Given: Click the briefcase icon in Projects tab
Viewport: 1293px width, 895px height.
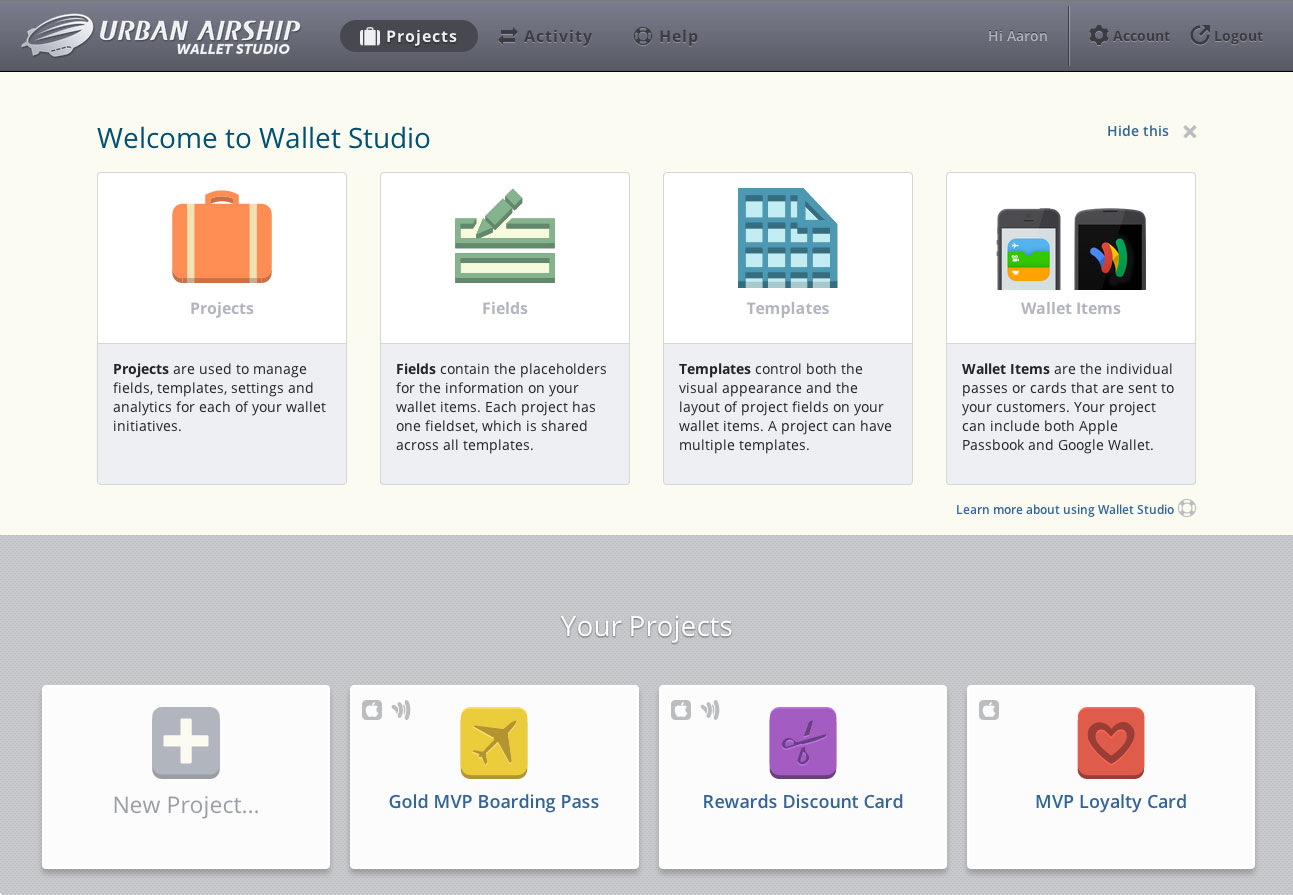Looking at the screenshot, I should (x=370, y=36).
